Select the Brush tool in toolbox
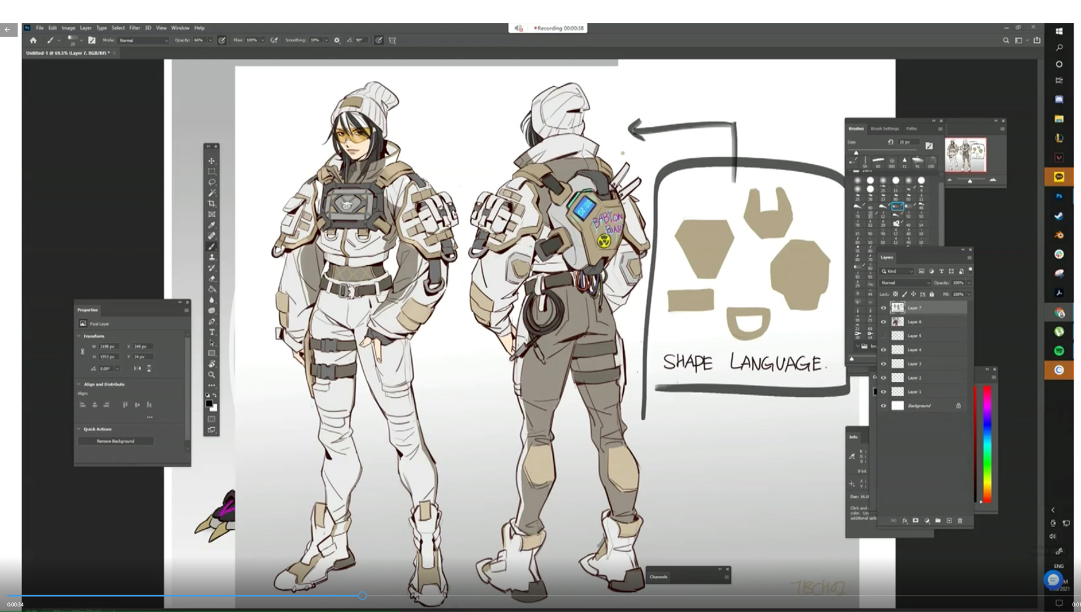This screenshot has height=612, width=1081. click(x=212, y=247)
